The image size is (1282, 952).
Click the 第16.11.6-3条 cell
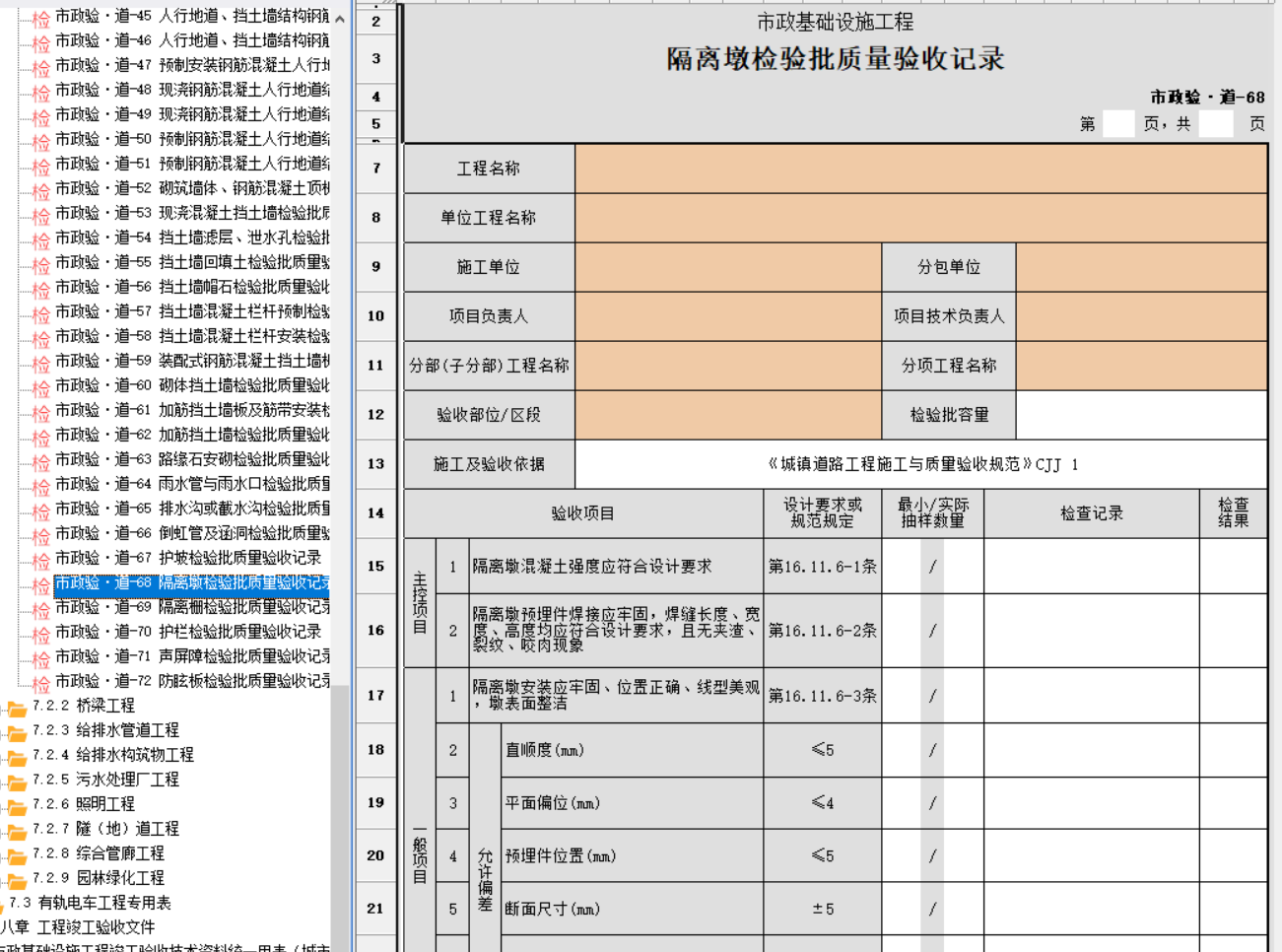pos(823,696)
